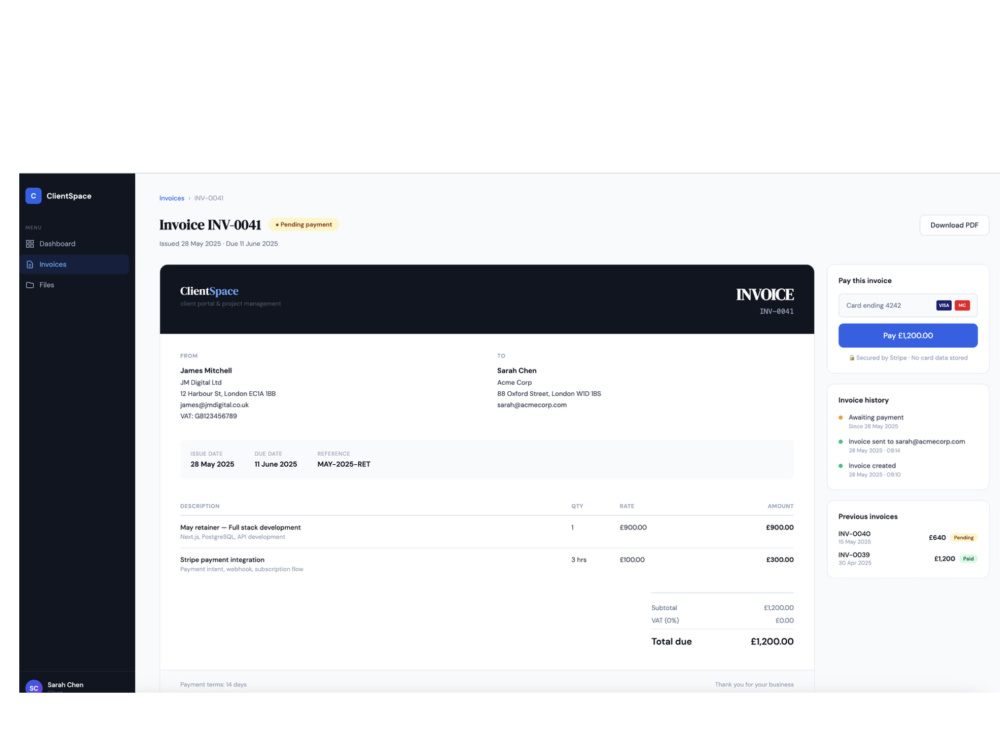The width and height of the screenshot is (1000, 750).
Task: Click the Files folder icon
Action: [x=30, y=285]
